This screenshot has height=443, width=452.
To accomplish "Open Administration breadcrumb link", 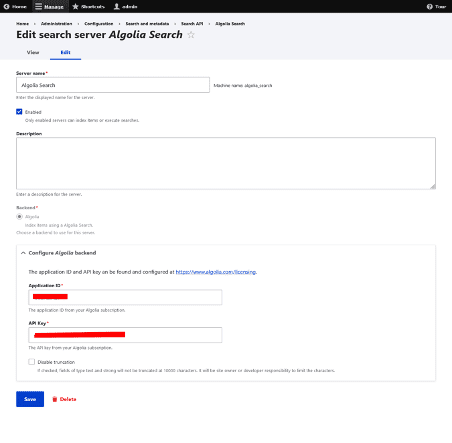I will coord(56,24).
